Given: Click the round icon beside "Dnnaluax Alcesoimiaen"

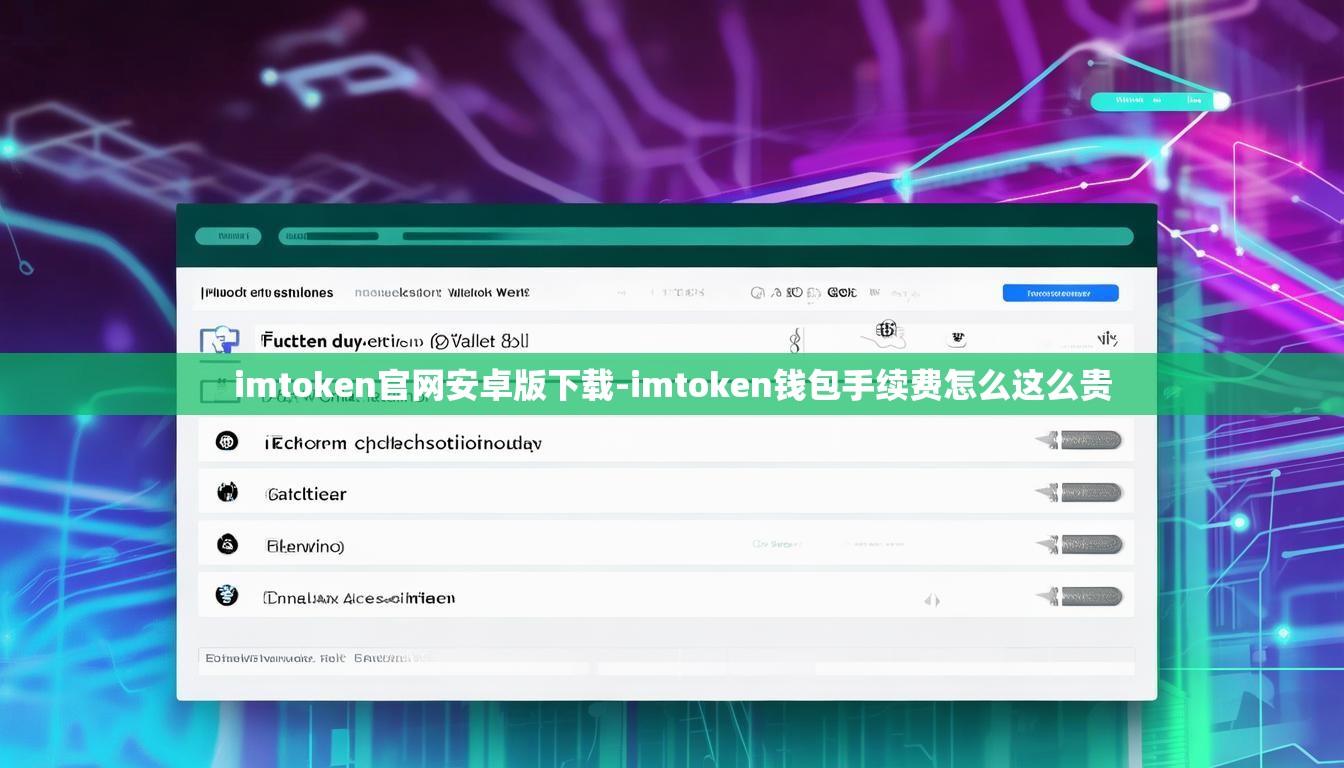Looking at the screenshot, I should [227, 596].
